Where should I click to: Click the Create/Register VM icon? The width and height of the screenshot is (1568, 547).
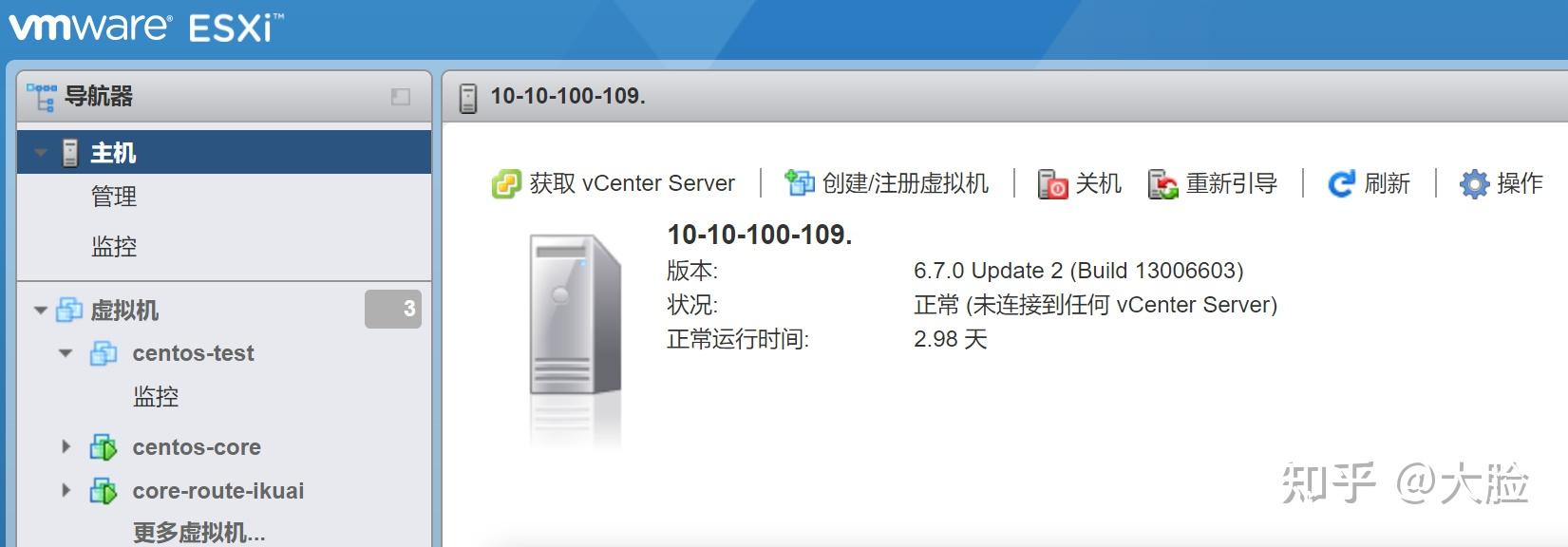[800, 182]
